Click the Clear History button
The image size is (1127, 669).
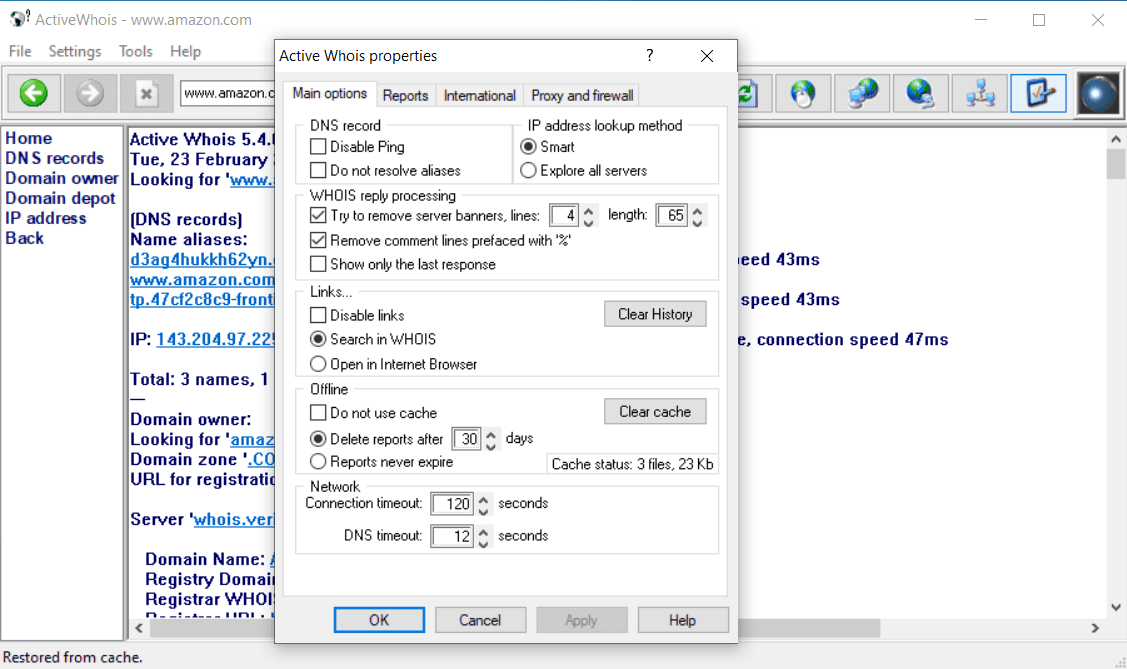click(655, 314)
